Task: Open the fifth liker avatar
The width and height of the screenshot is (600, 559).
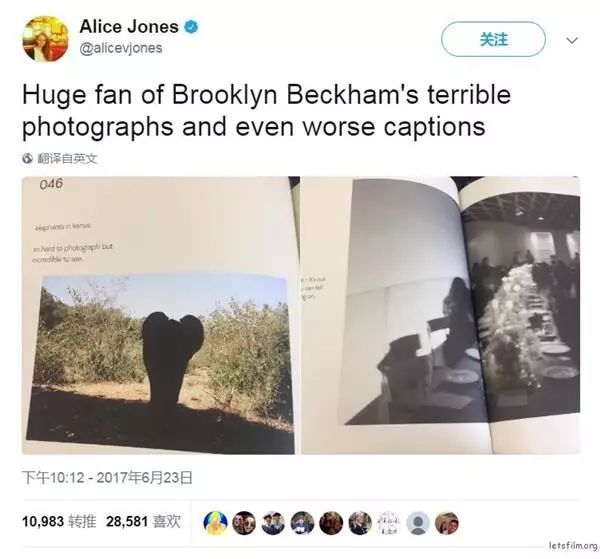Action: tap(331, 523)
